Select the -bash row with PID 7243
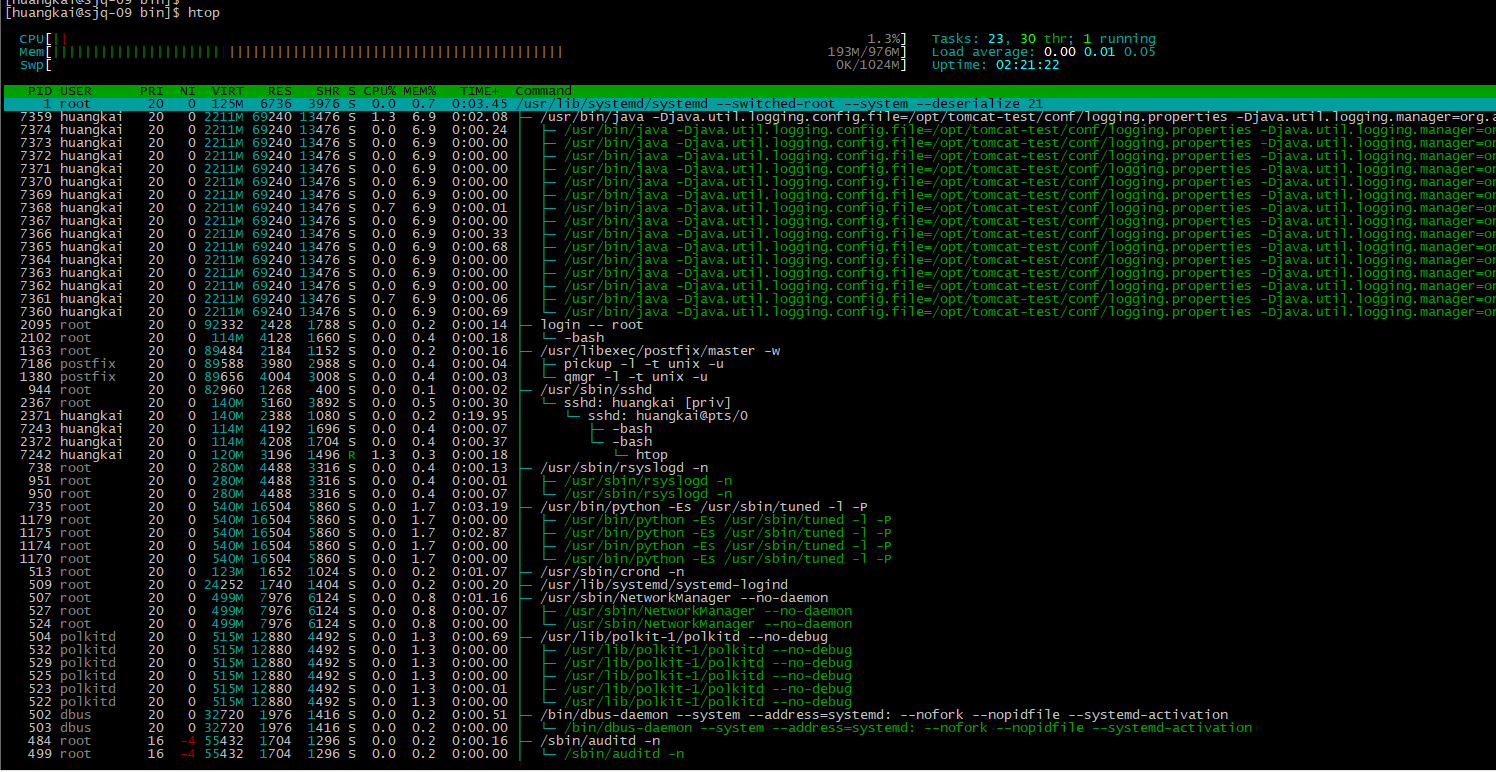Viewport: 1496px width, 772px height. (748, 429)
